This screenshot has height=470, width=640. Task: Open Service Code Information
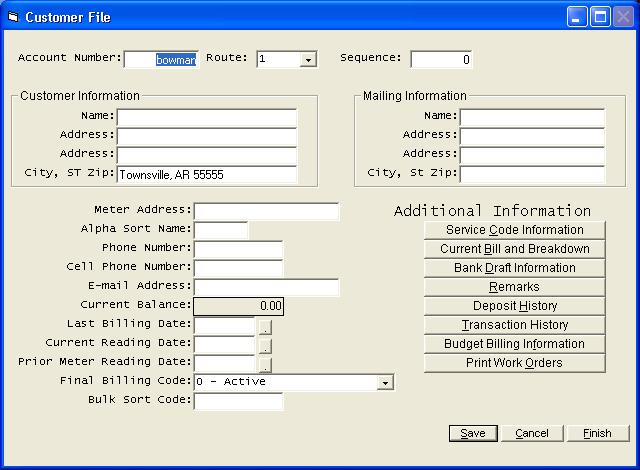pyautogui.click(x=514, y=230)
